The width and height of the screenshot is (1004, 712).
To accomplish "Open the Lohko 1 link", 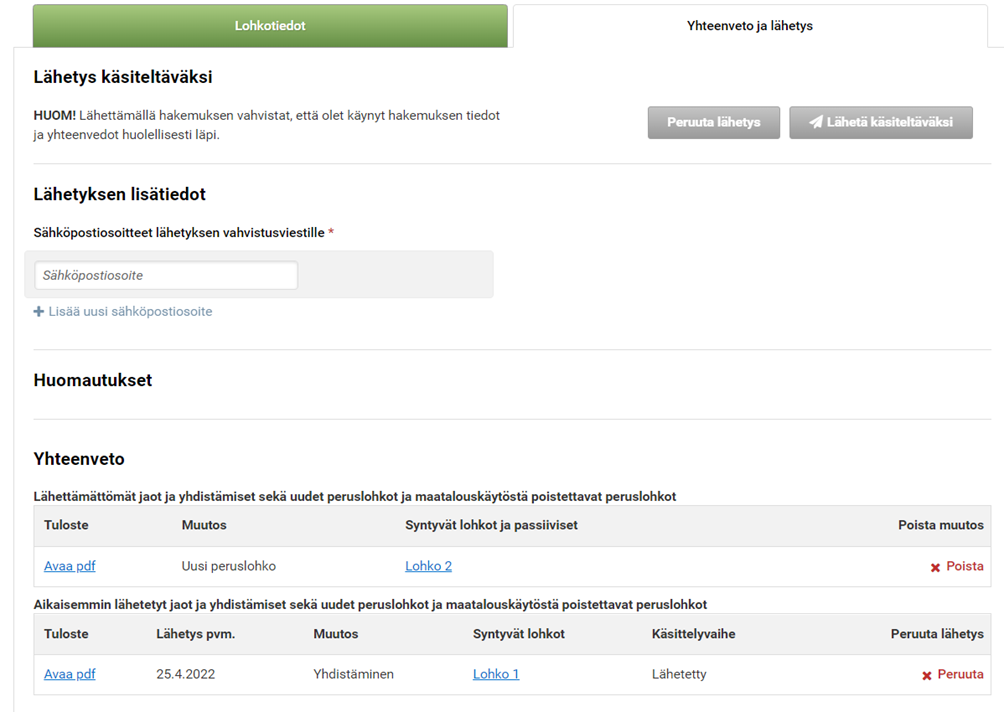I will tap(496, 674).
